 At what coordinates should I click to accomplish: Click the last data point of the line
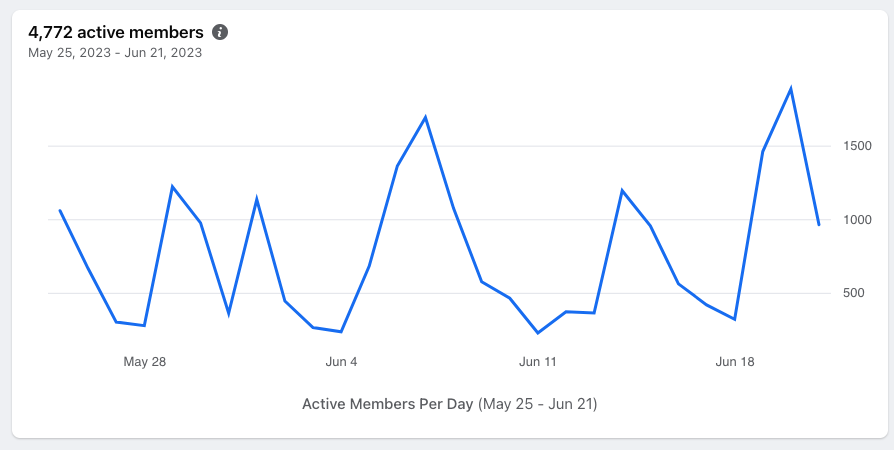tap(819, 225)
